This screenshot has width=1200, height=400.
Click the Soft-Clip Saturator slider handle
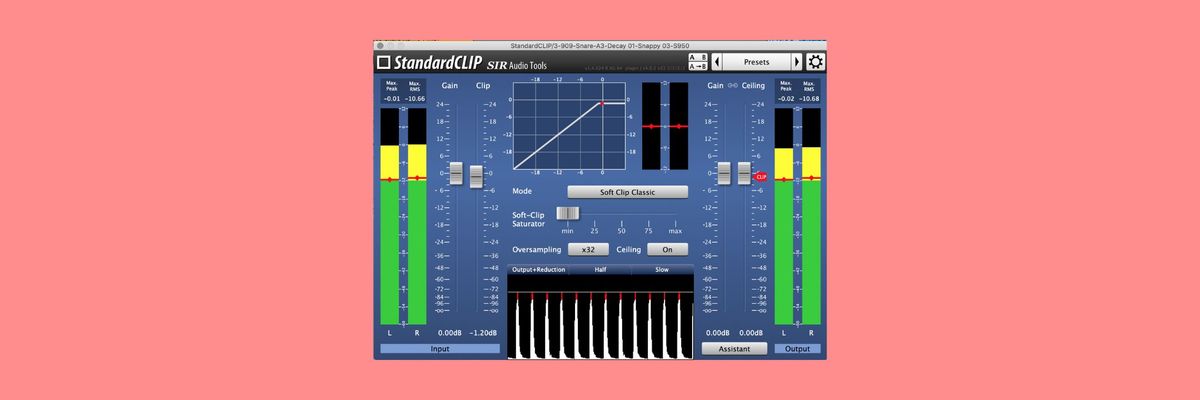pyautogui.click(x=567, y=213)
